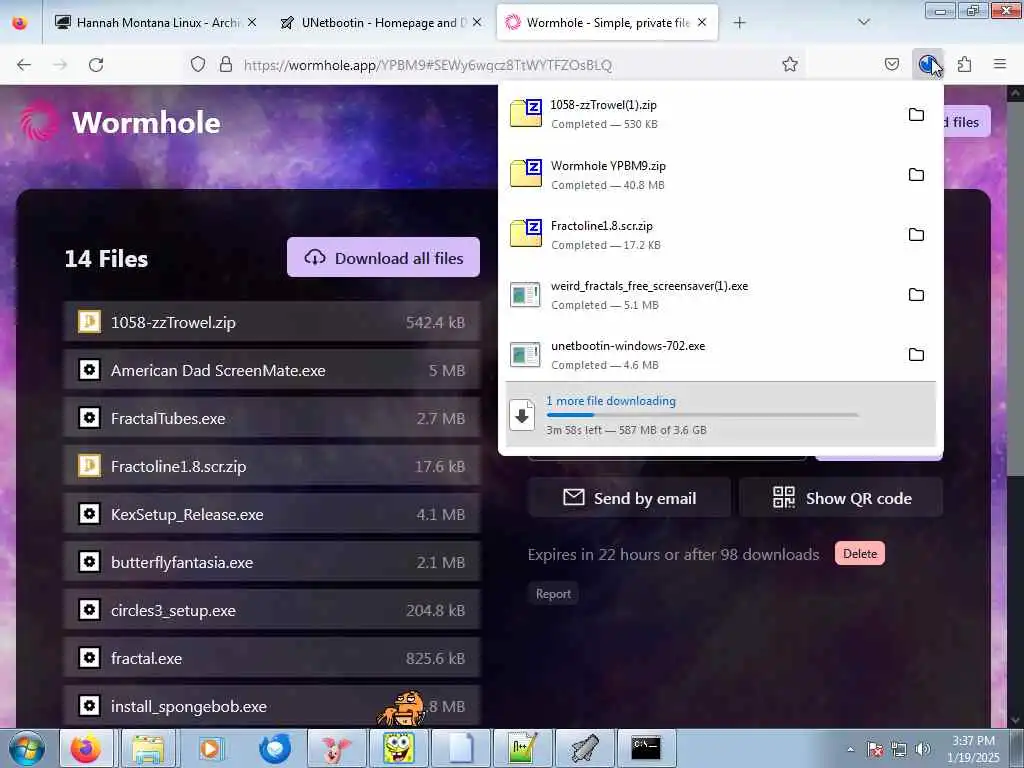Close the UNetbootin tab

pos(477,22)
